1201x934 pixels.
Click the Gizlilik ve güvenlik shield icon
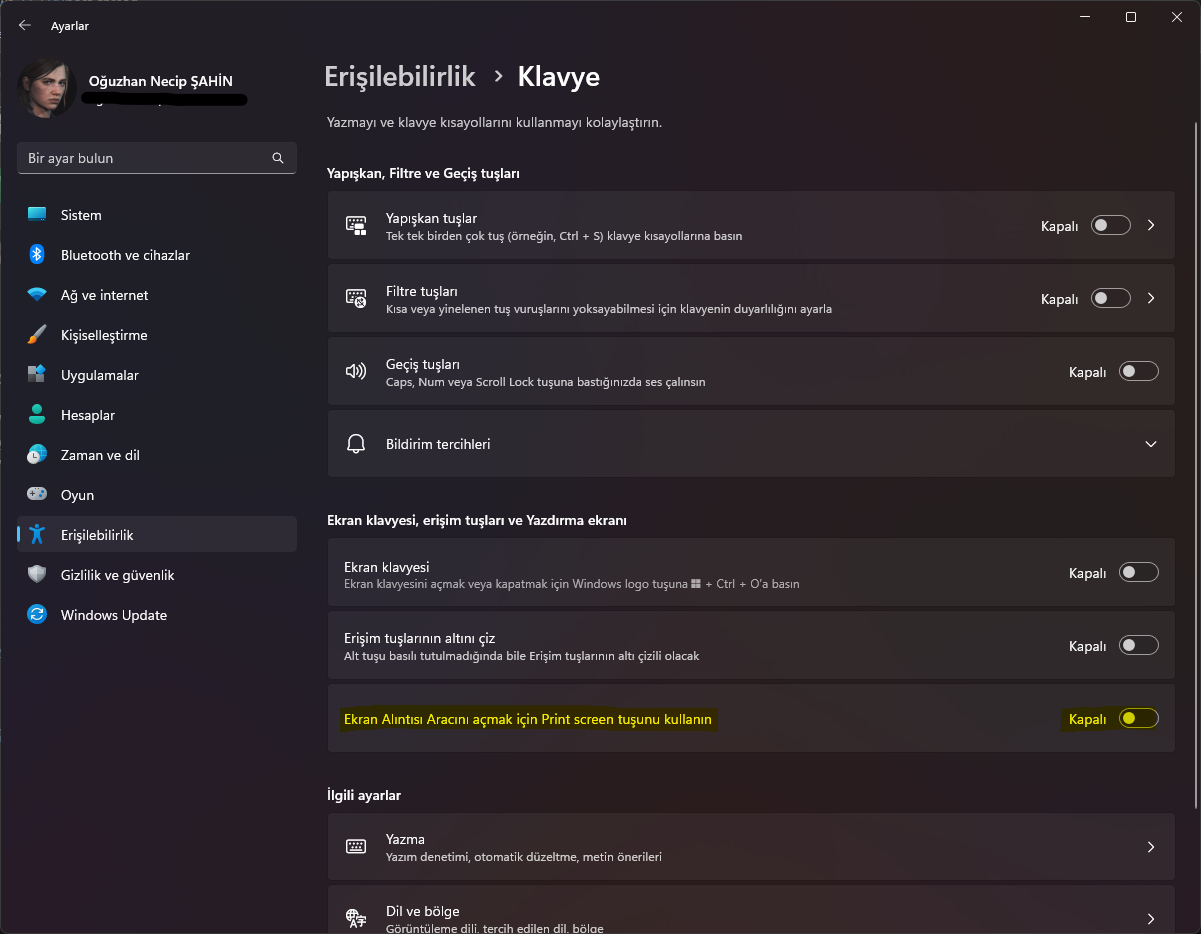[37, 575]
